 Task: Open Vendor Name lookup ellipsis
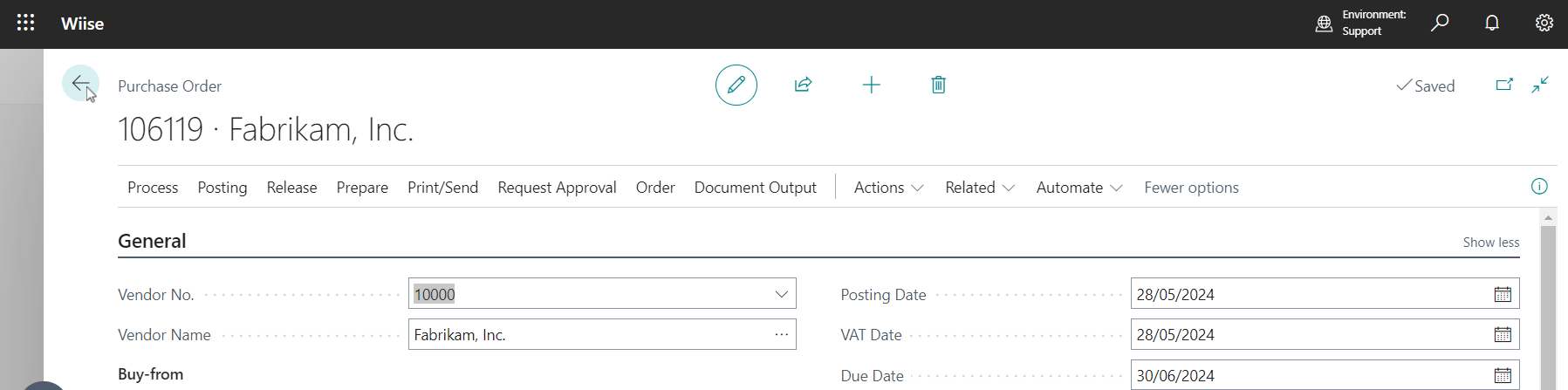tap(781, 334)
